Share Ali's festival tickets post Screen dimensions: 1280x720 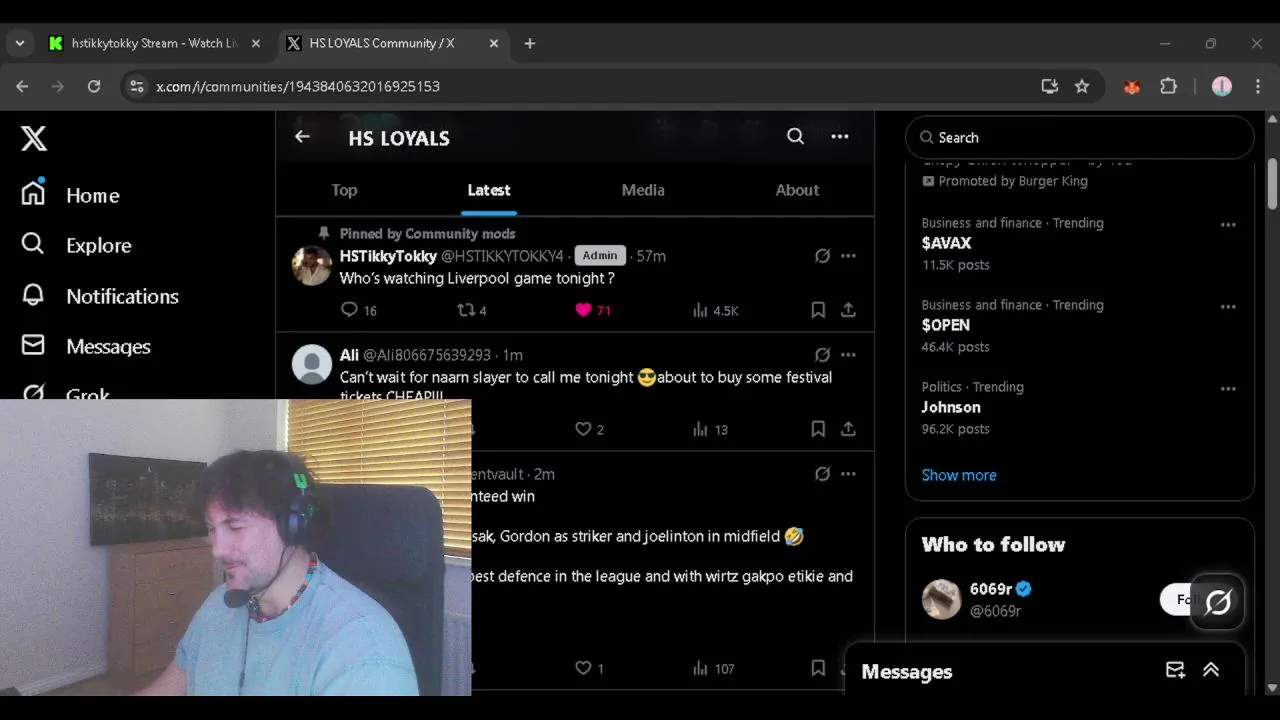pyautogui.click(x=848, y=429)
